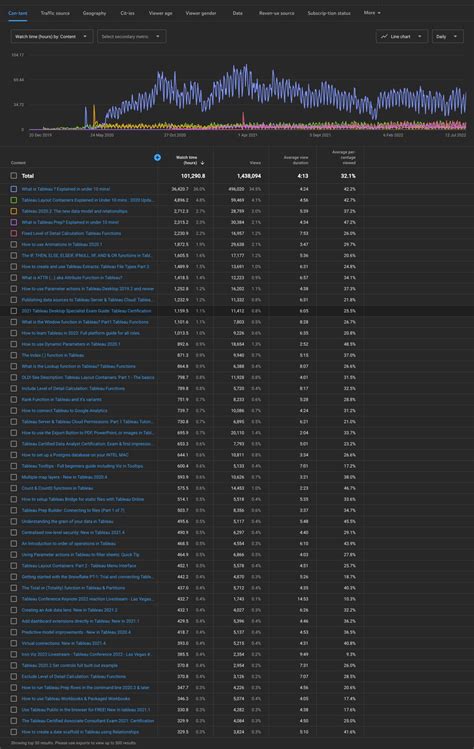Check the box for 2021 Tableau Desktop Specialist Exam Guide

point(14,311)
